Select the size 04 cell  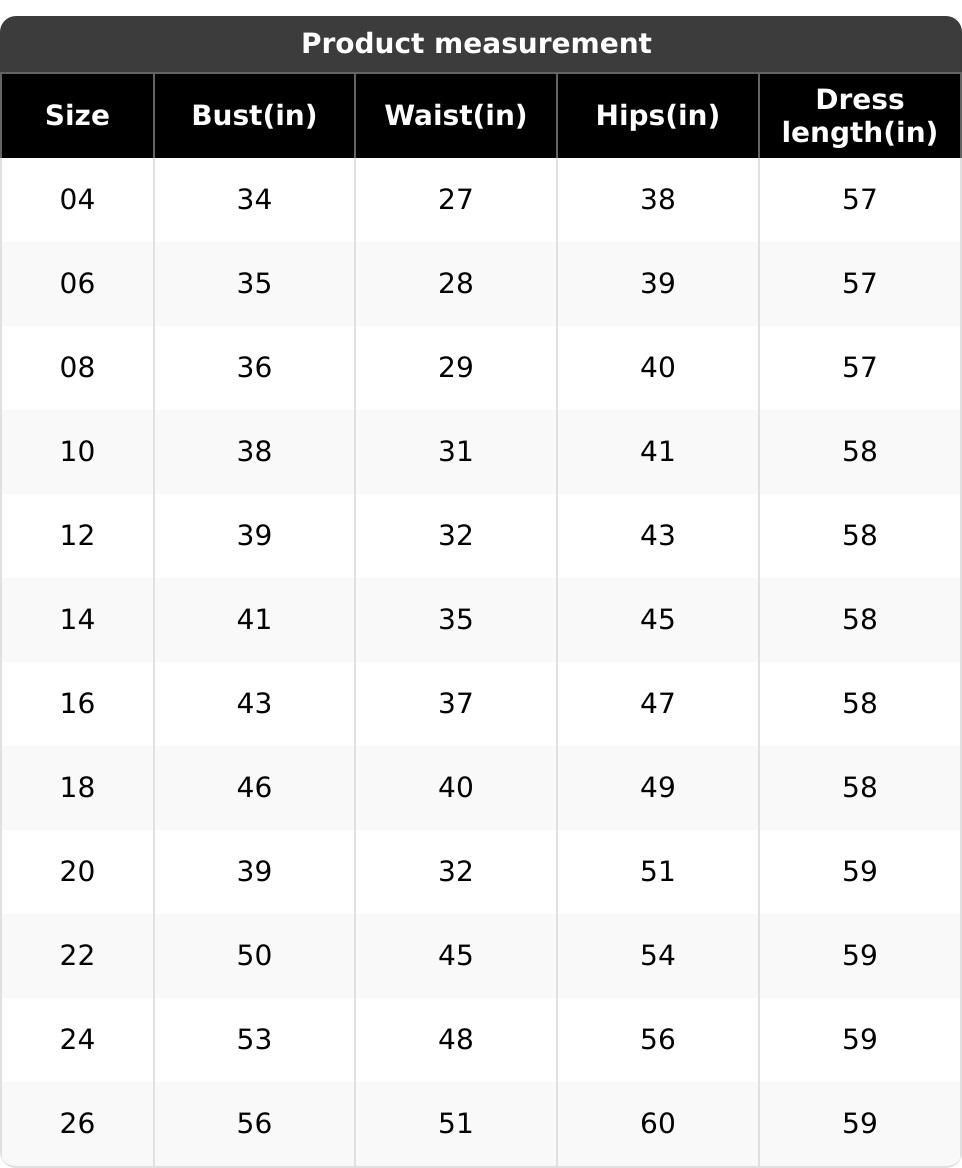pyautogui.click(x=77, y=200)
